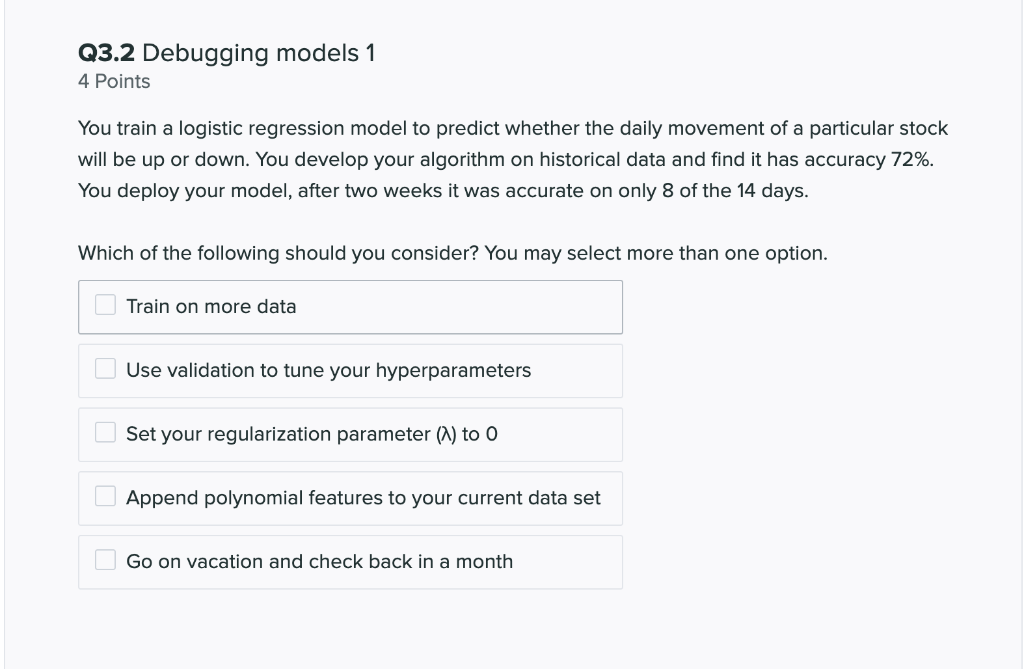Select the append polynomial features checkbox
Image resolution: width=1024 pixels, height=669 pixels.
click(x=105, y=496)
